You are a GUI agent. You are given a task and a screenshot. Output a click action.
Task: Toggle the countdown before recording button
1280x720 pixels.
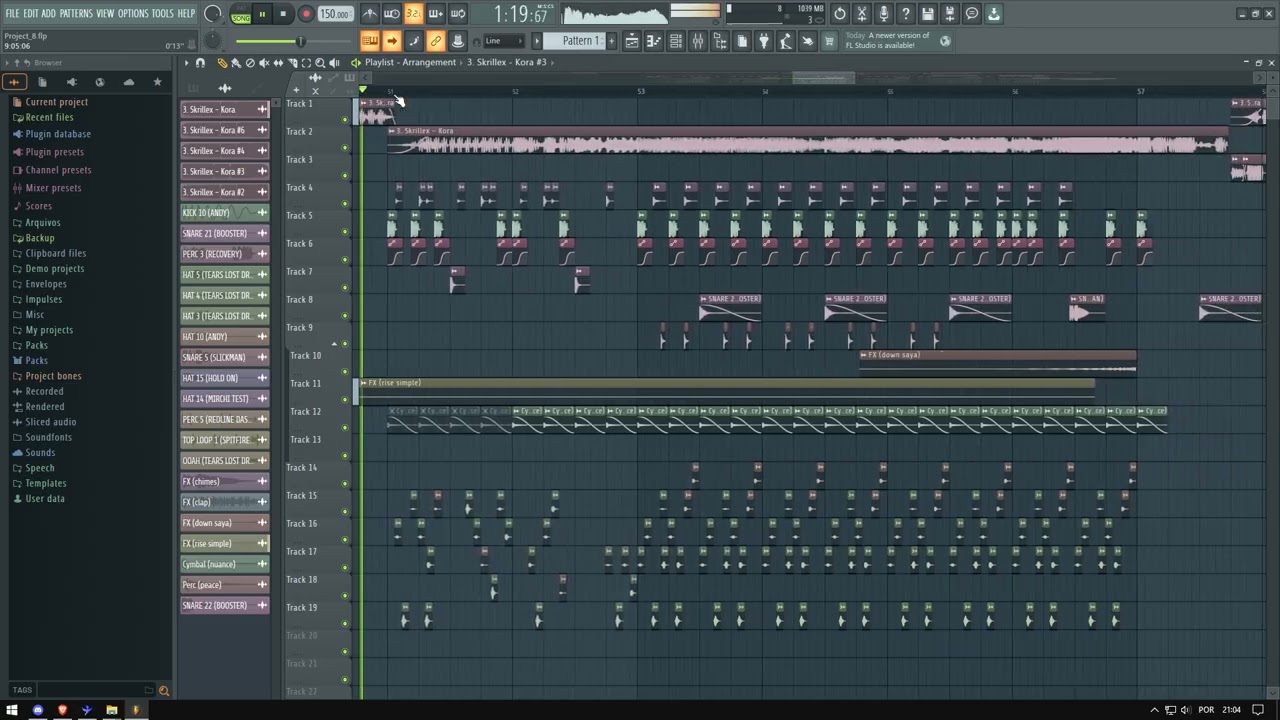[413, 14]
